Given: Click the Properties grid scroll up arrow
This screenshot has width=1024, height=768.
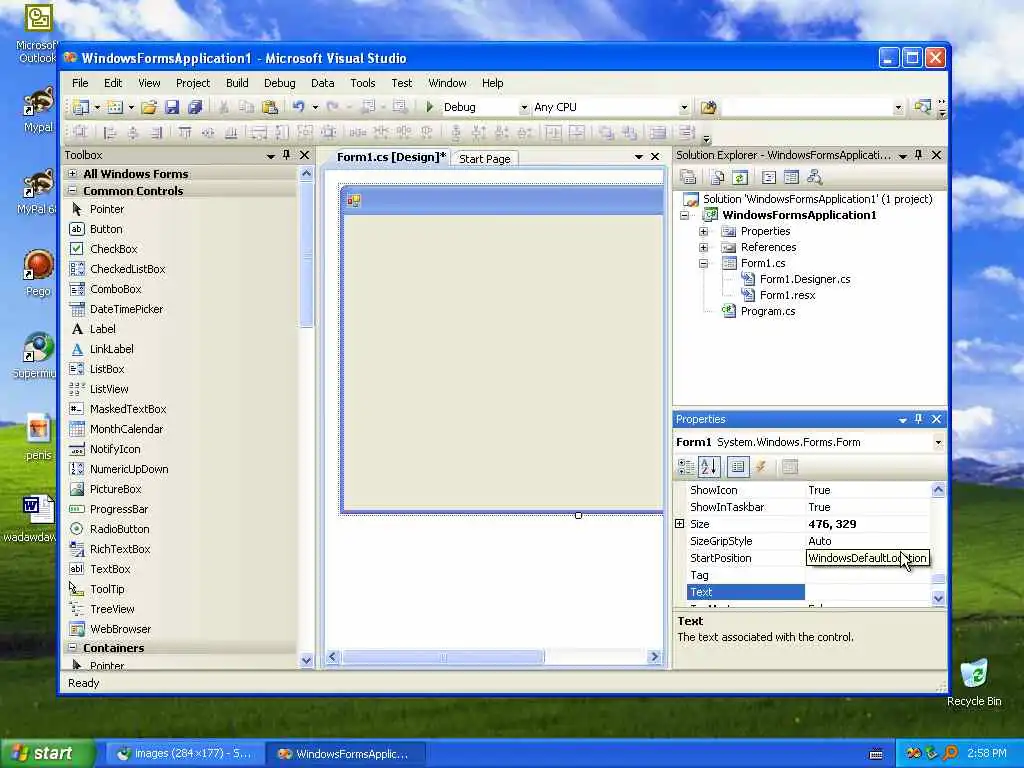Looking at the screenshot, I should click(x=938, y=490).
